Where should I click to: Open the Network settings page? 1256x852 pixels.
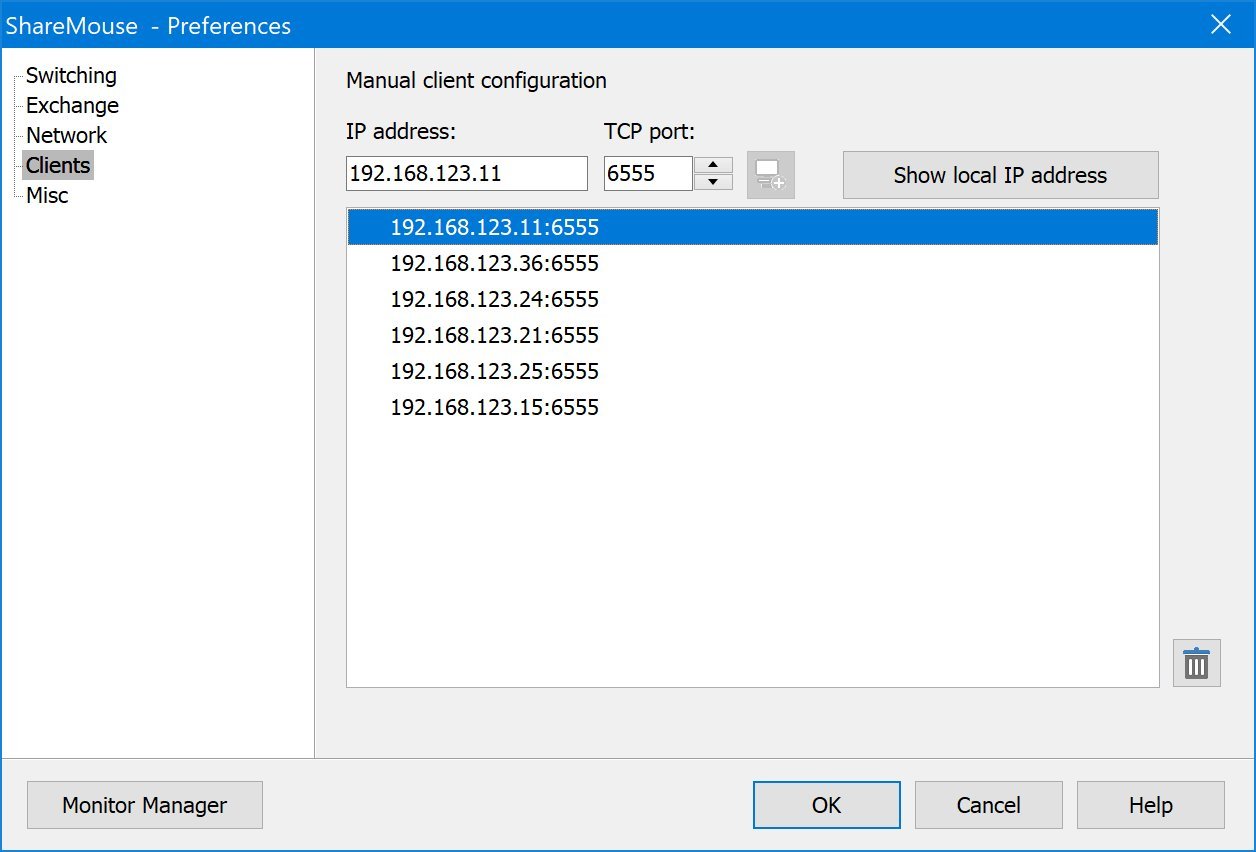tap(66, 135)
